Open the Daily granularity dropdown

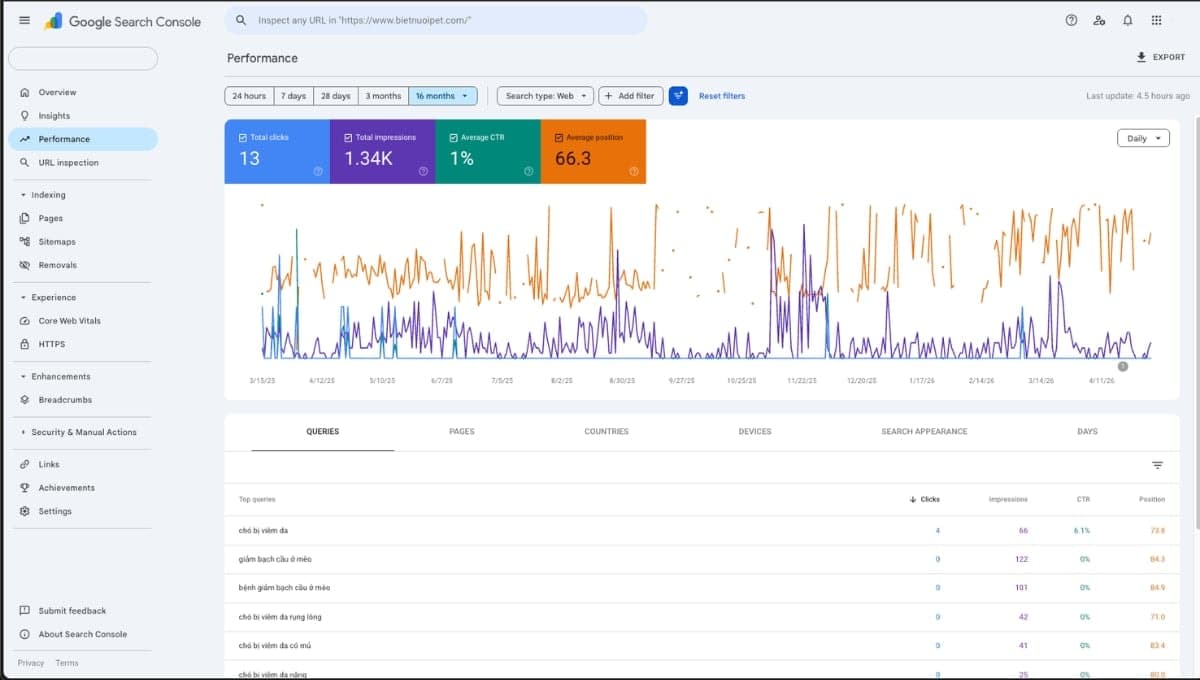point(1143,138)
